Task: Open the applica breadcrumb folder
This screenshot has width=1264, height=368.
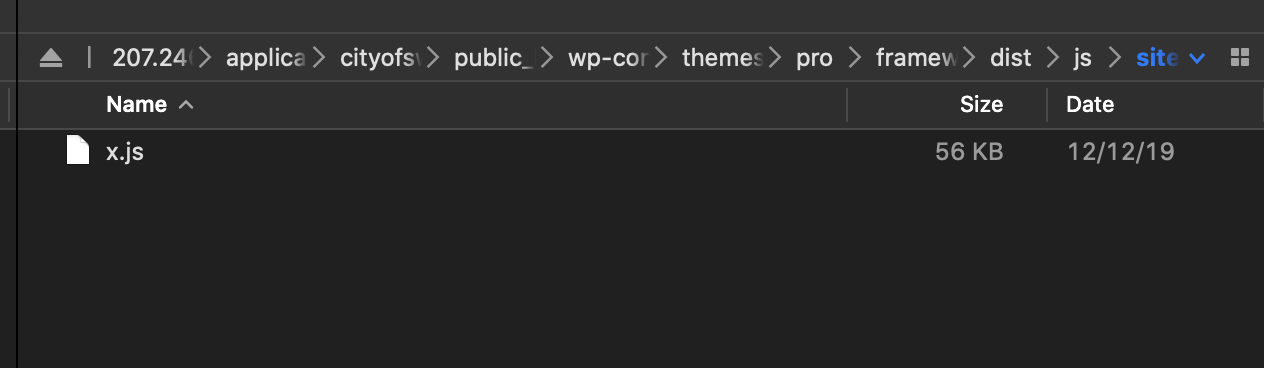Action: (x=265, y=58)
